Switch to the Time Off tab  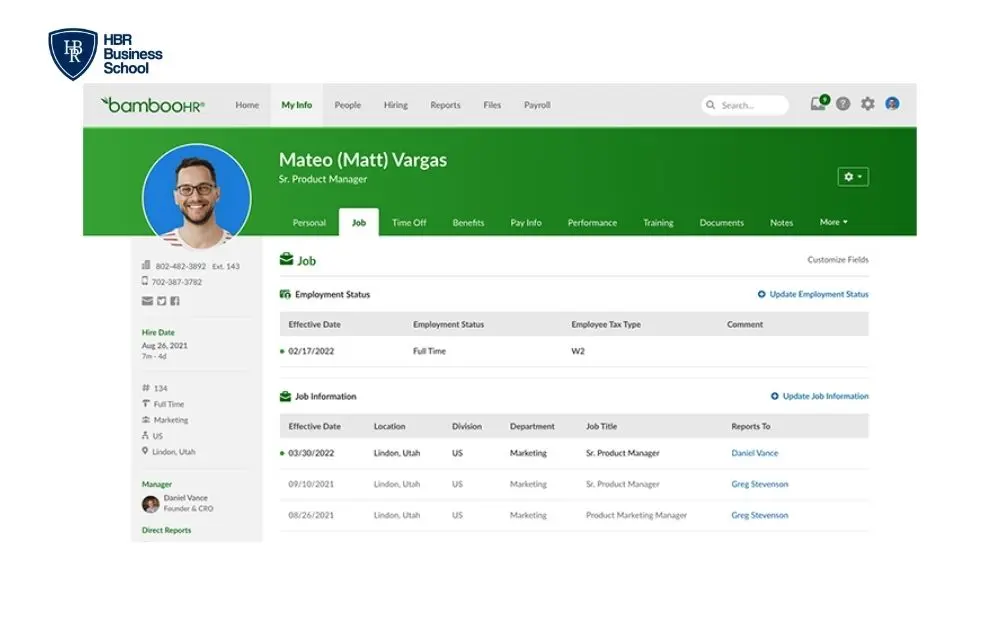tap(409, 223)
